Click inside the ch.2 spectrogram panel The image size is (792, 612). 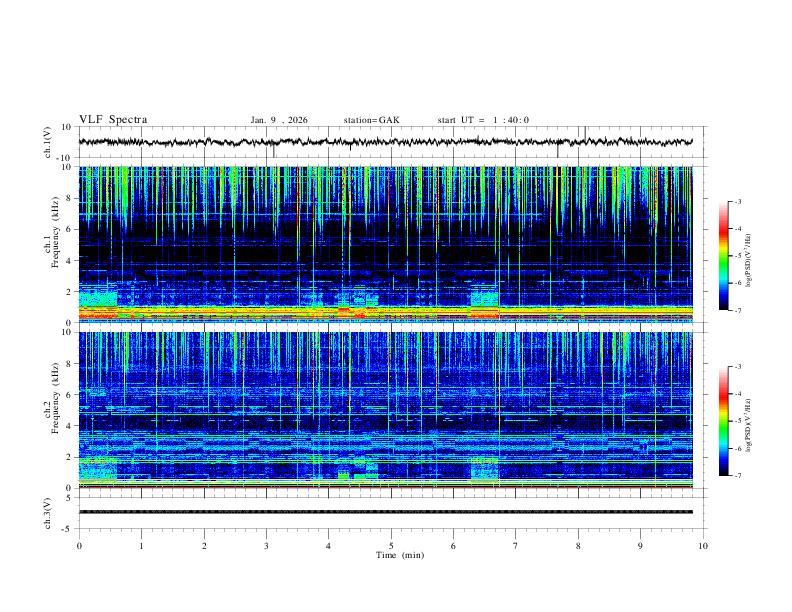tap(385, 410)
